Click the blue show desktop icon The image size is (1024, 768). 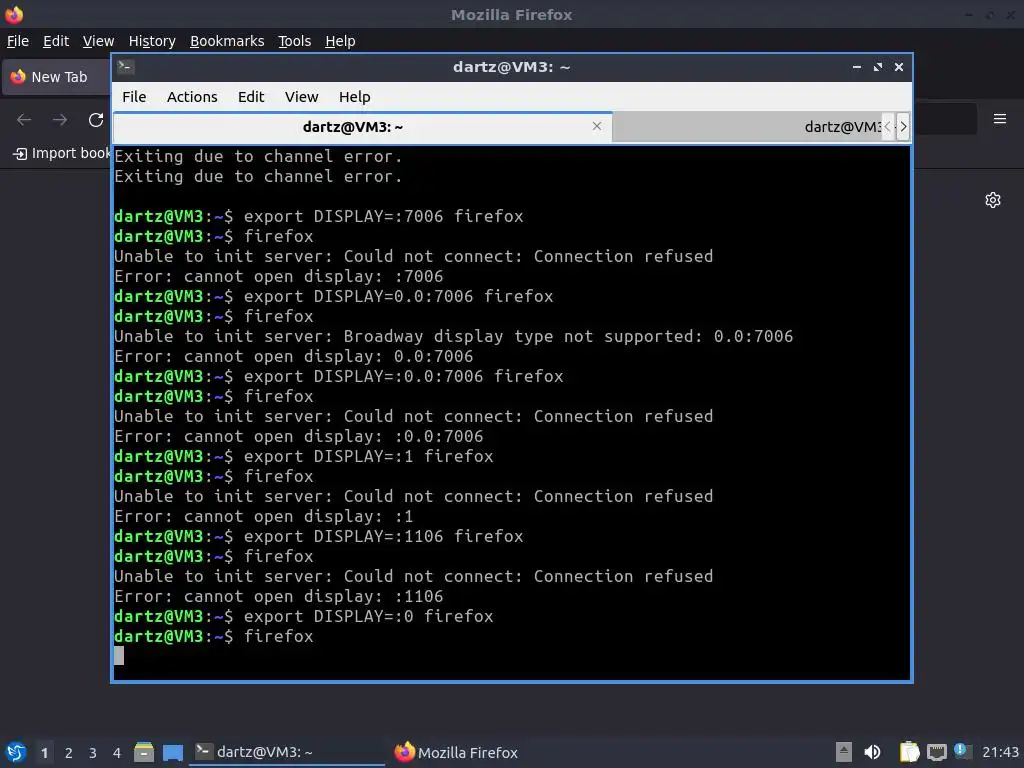click(173, 752)
